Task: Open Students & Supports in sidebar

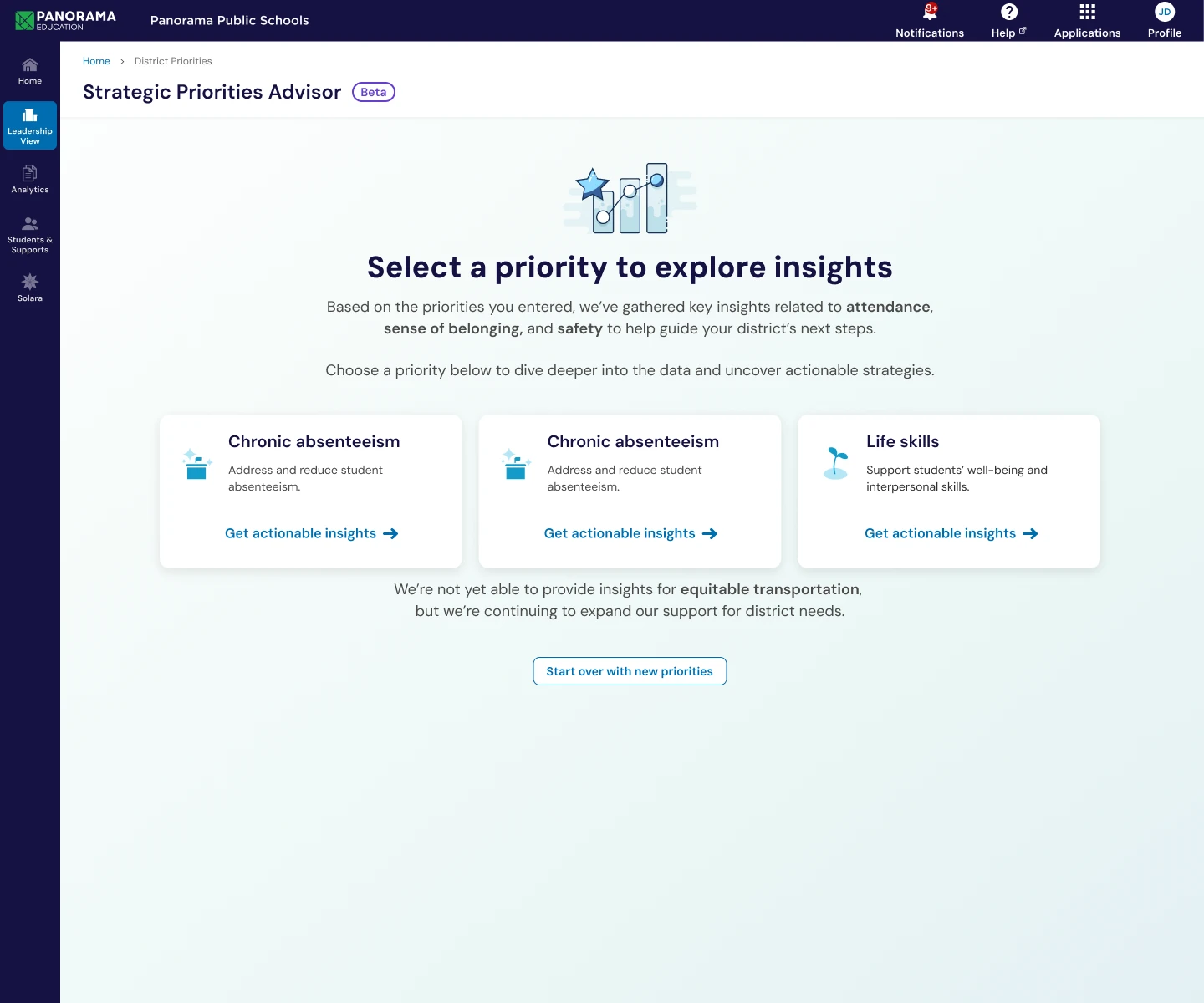Action: [30, 235]
